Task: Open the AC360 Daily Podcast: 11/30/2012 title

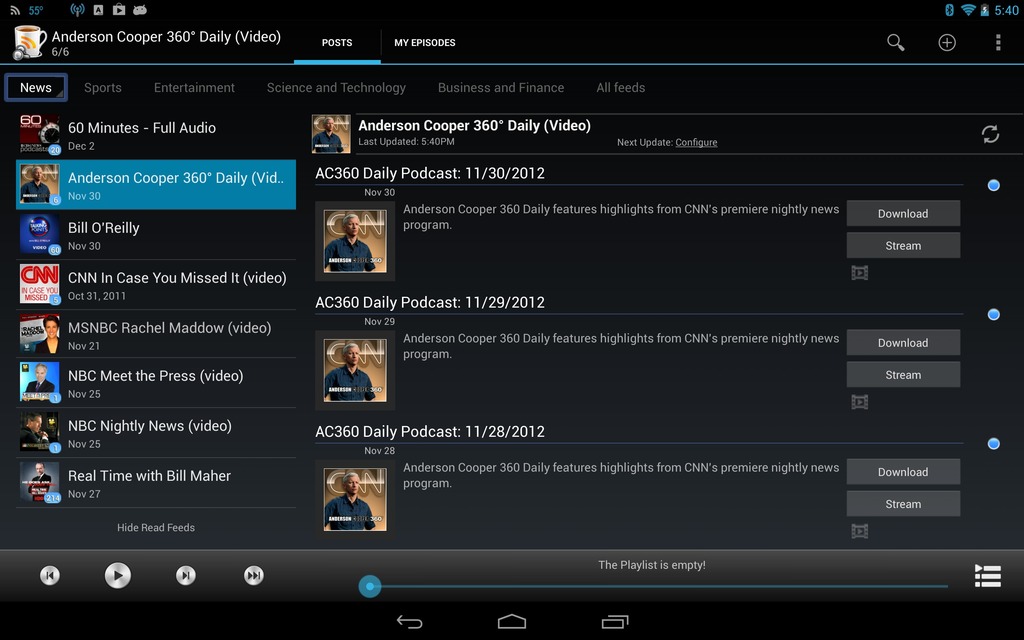Action: [430, 173]
